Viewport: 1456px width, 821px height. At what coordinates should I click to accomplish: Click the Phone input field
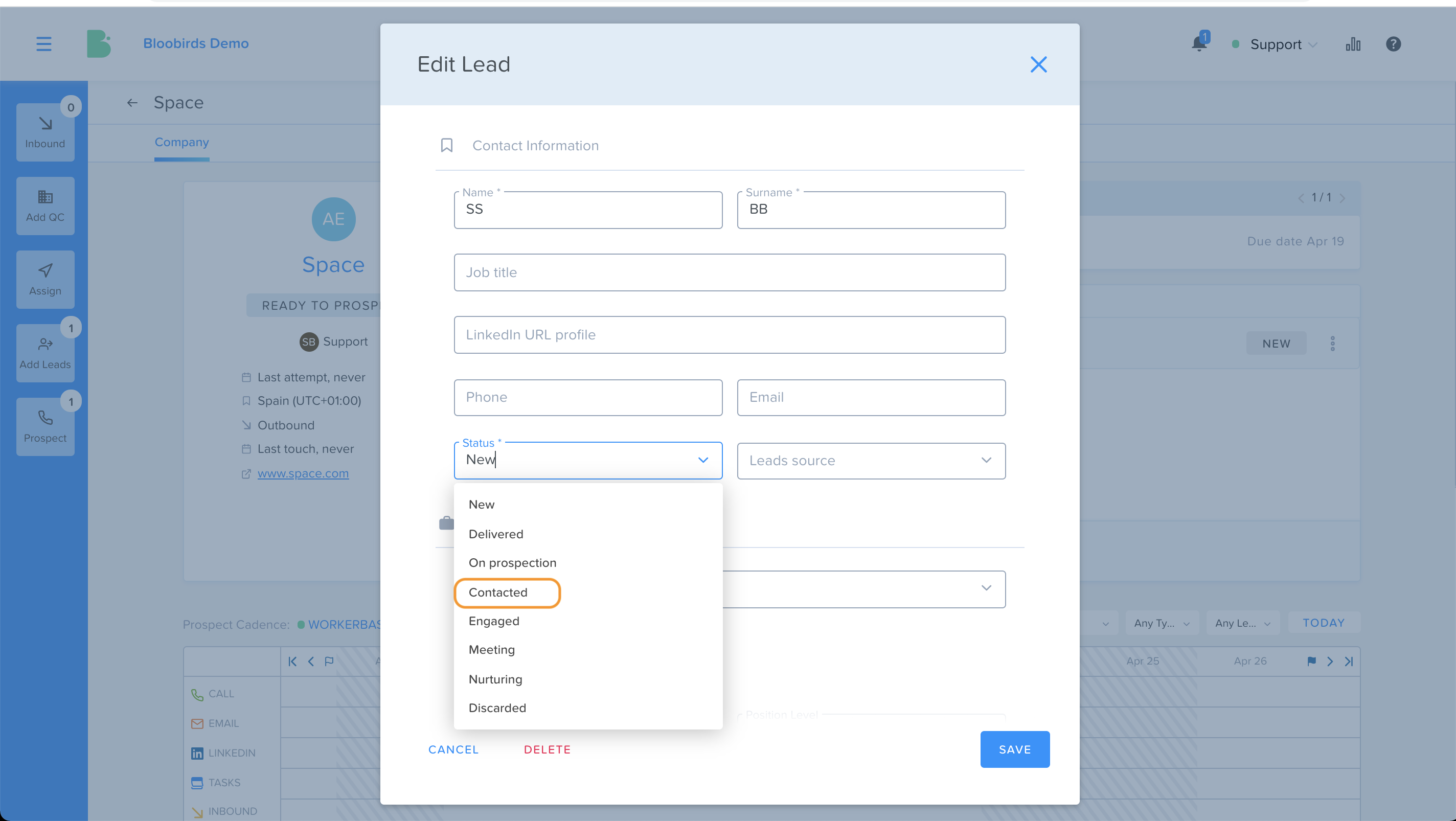click(x=588, y=398)
